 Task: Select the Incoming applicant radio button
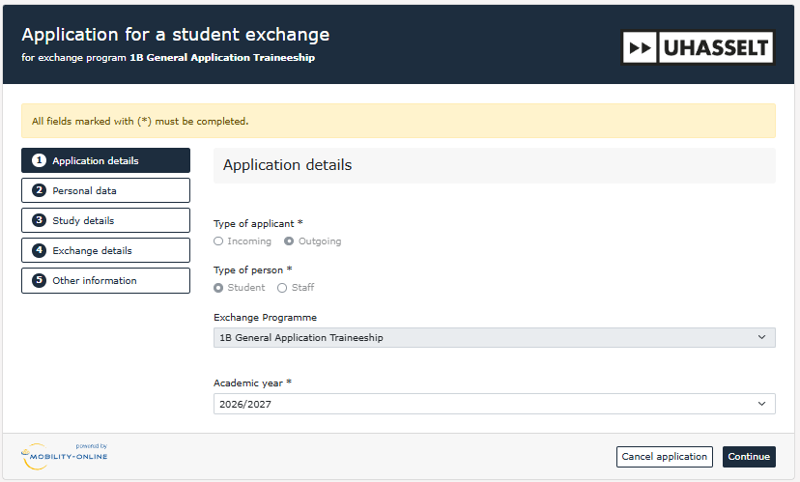(x=219, y=241)
